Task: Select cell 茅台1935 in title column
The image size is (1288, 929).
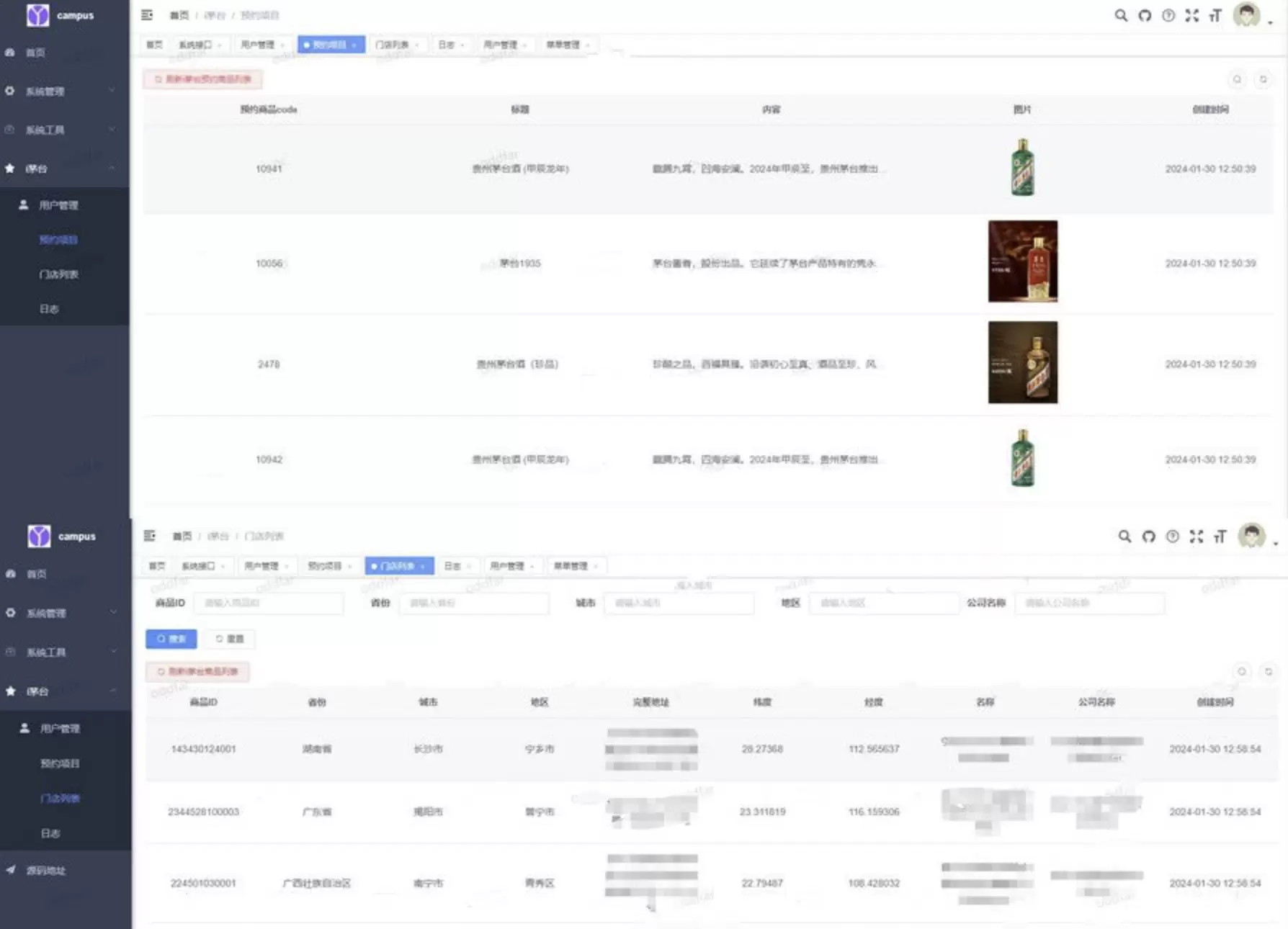Action: click(x=520, y=264)
